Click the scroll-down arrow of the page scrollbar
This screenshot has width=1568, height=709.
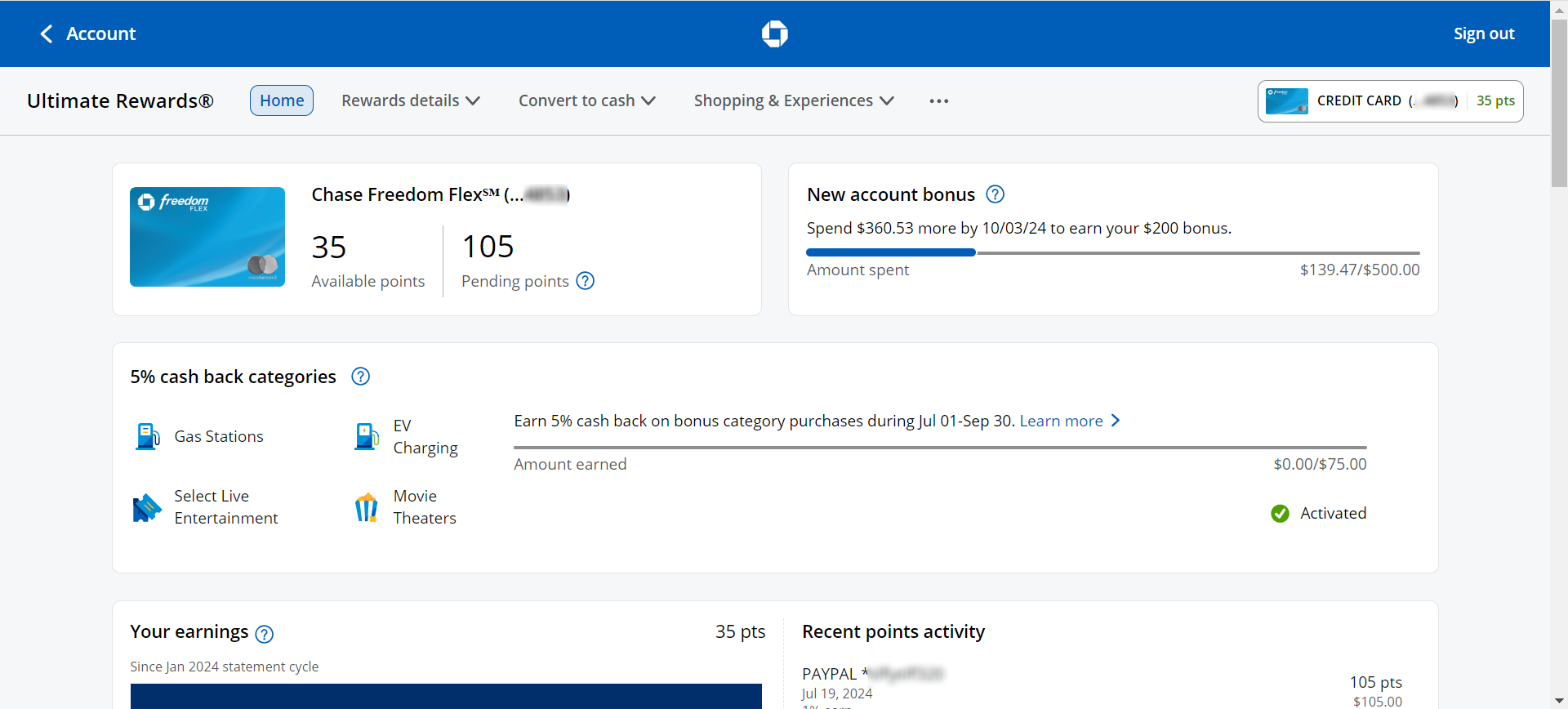click(1559, 701)
